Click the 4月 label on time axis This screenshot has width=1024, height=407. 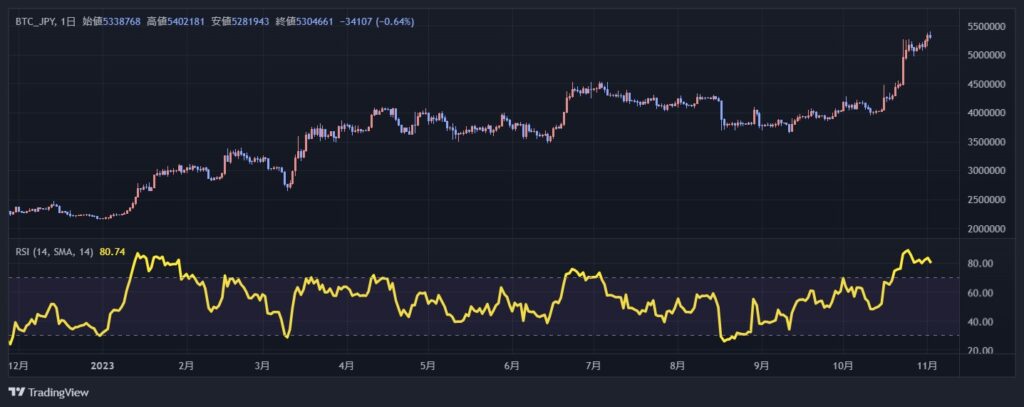pyautogui.click(x=345, y=366)
